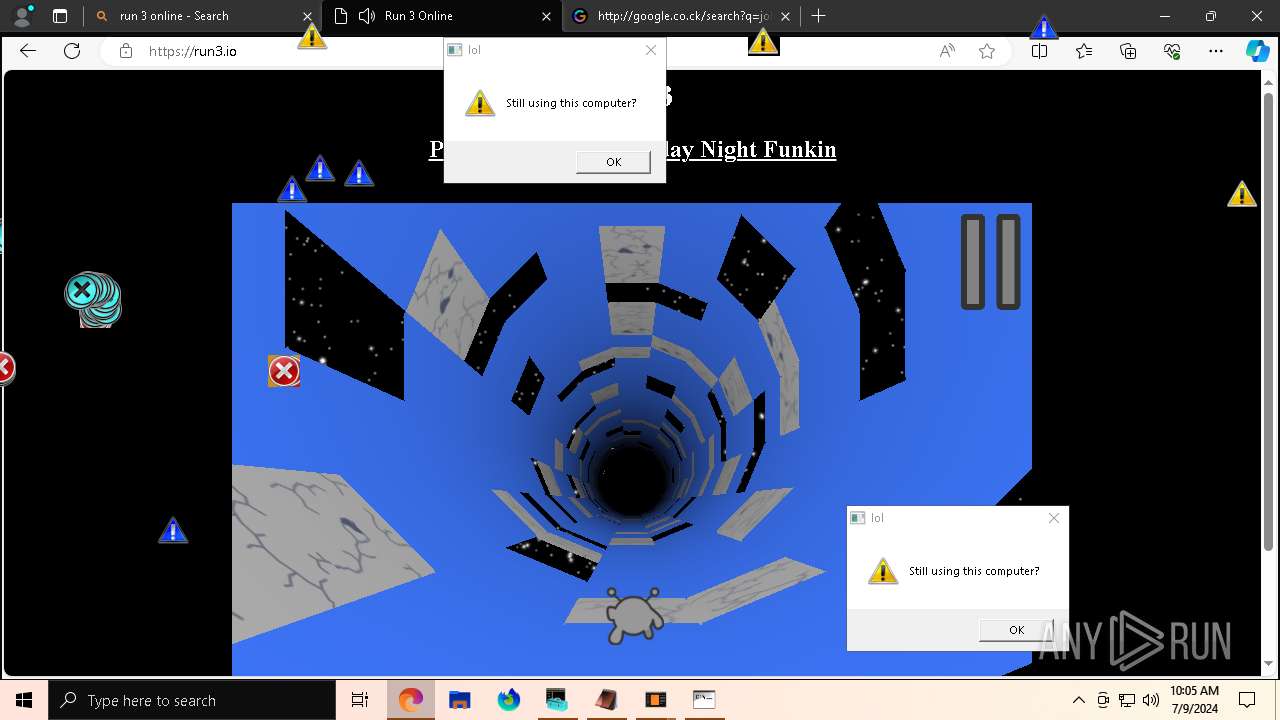Open File Explorer from the taskbar

pyautogui.click(x=459, y=700)
